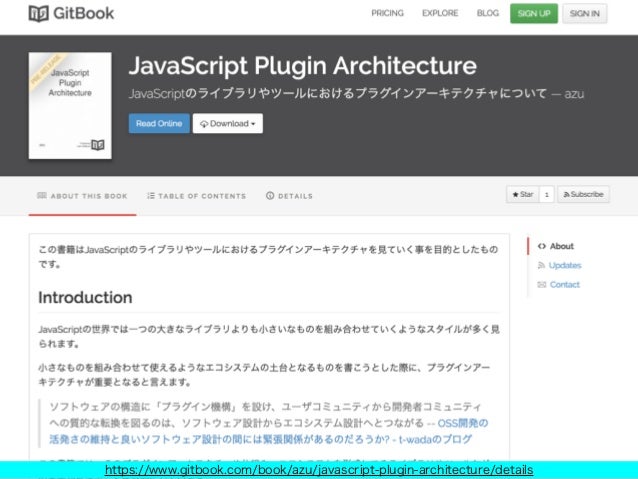The width and height of the screenshot is (638, 479).
Task: Click the SIGN IN button
Action: 585,13
